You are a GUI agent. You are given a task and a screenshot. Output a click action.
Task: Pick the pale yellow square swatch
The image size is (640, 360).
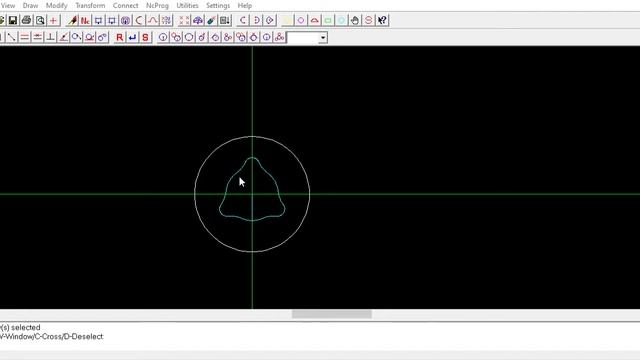tap(287, 20)
